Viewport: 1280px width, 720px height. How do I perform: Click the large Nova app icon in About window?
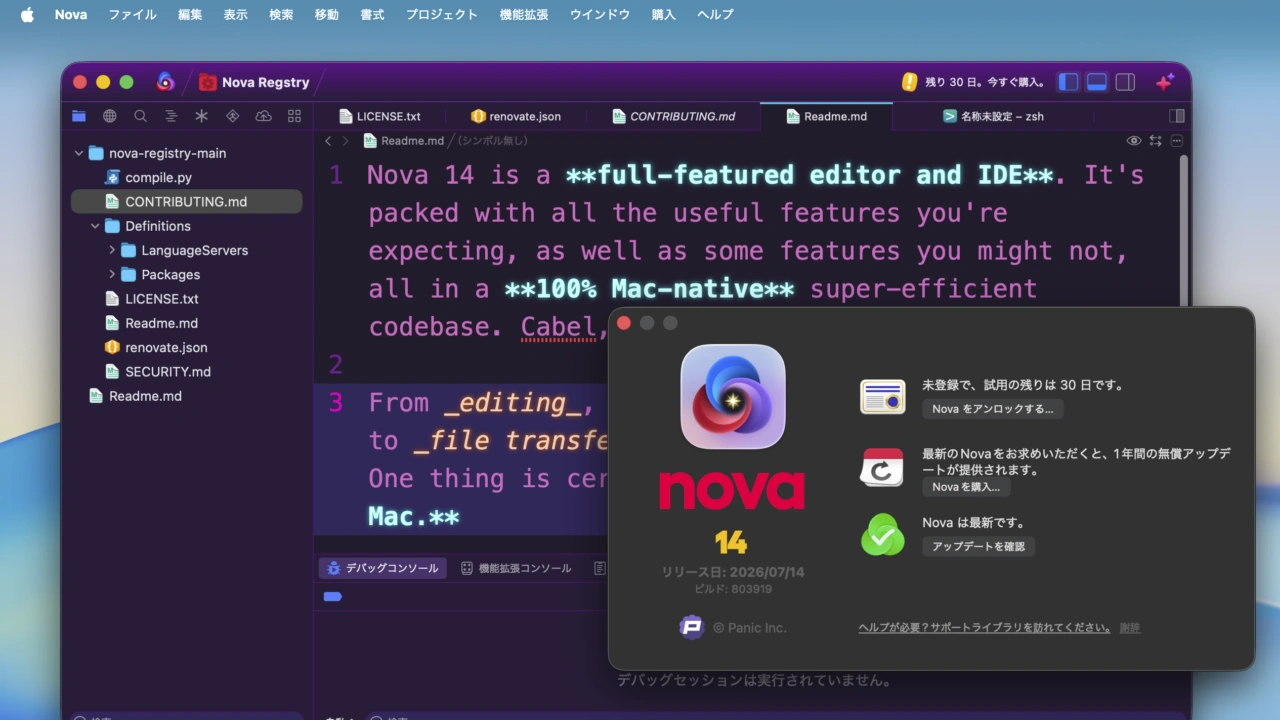click(x=733, y=396)
